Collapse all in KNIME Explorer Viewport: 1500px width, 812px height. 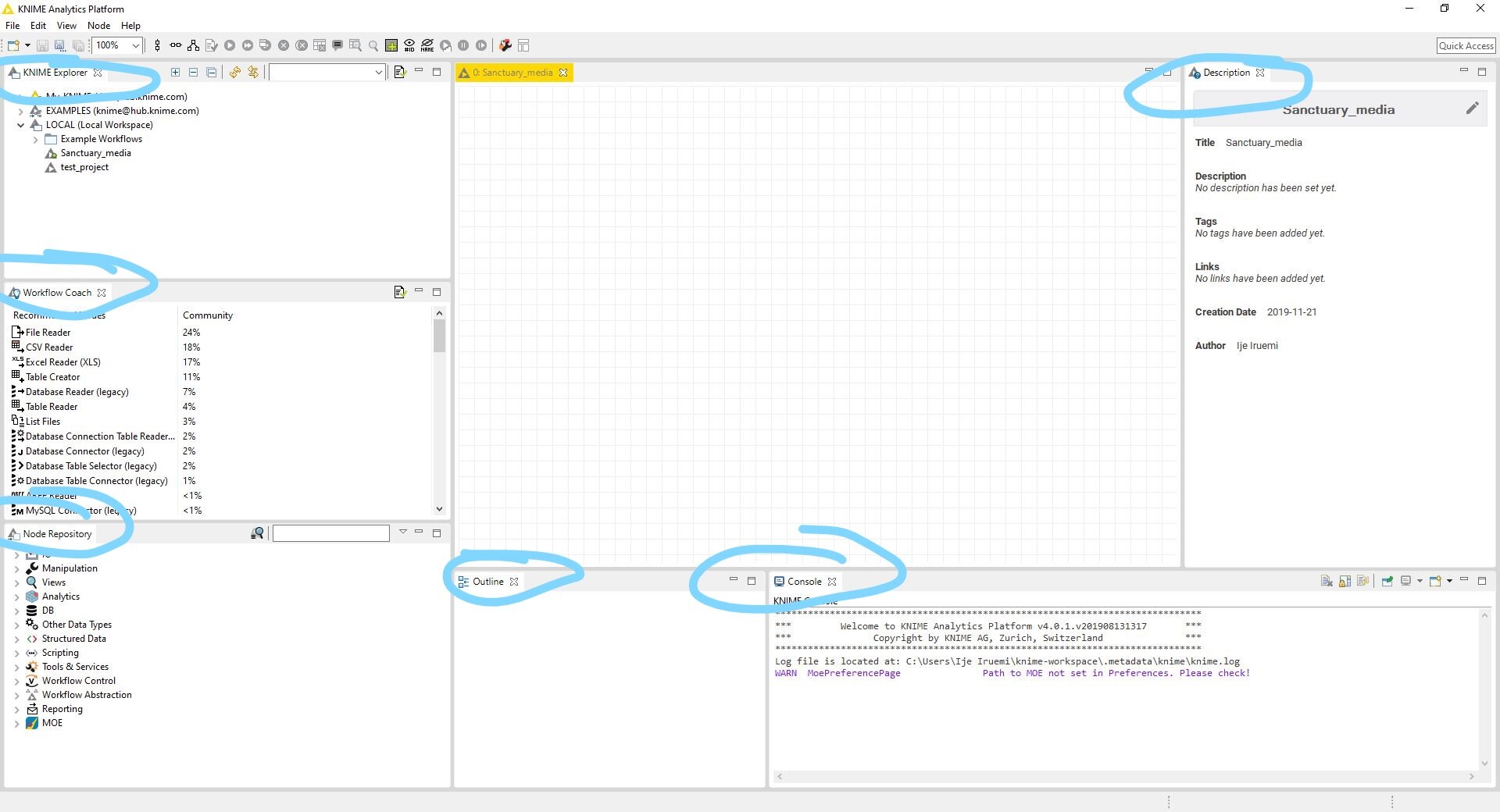coord(212,72)
